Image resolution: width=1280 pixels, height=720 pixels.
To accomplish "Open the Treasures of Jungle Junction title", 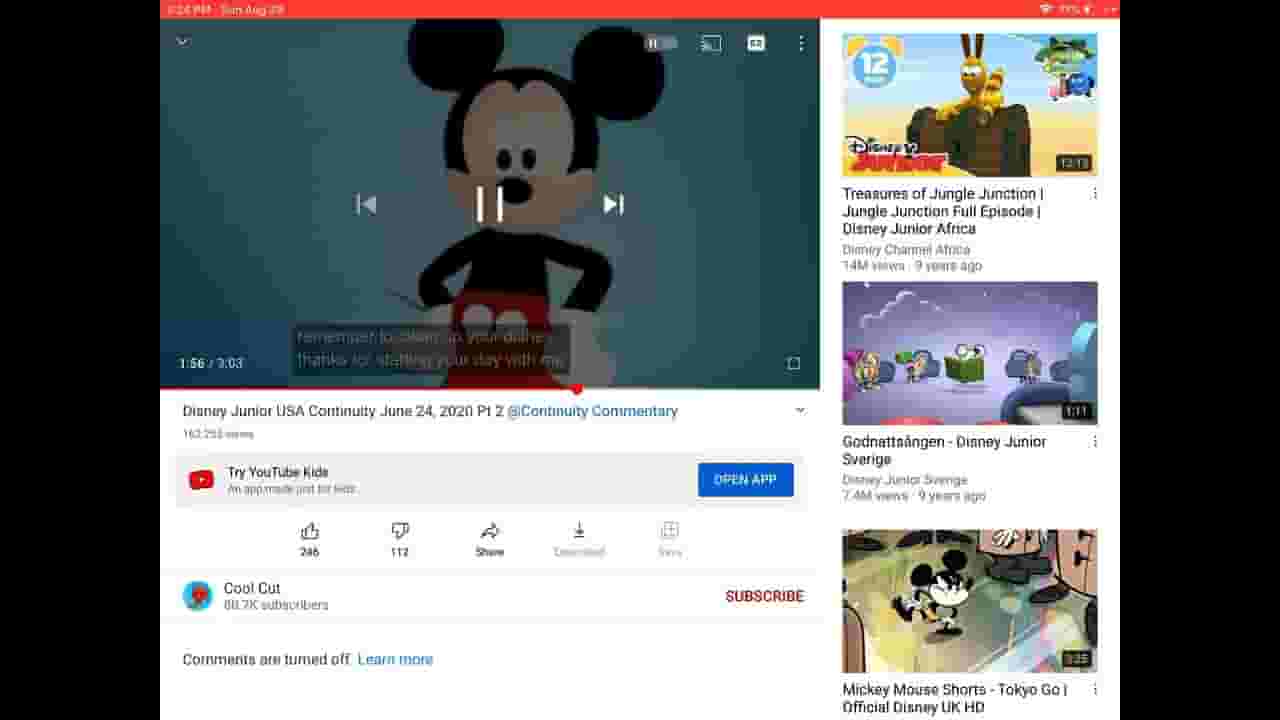I will [x=943, y=211].
